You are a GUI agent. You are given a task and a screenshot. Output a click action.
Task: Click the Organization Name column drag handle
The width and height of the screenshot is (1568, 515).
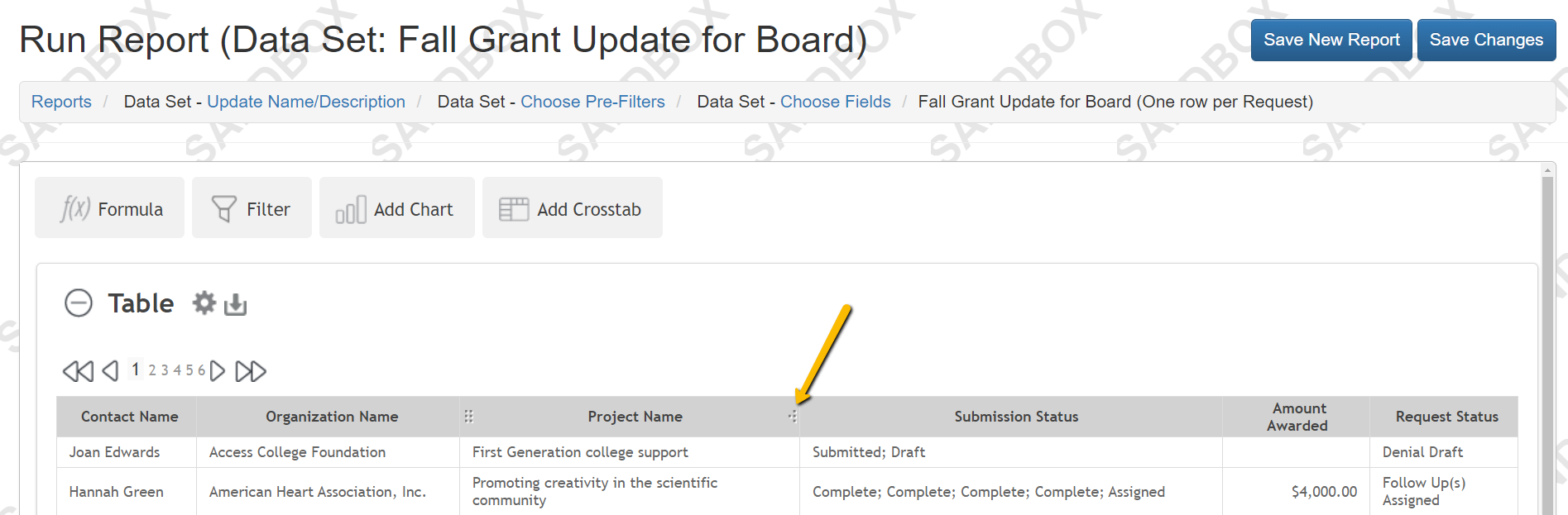click(x=468, y=417)
